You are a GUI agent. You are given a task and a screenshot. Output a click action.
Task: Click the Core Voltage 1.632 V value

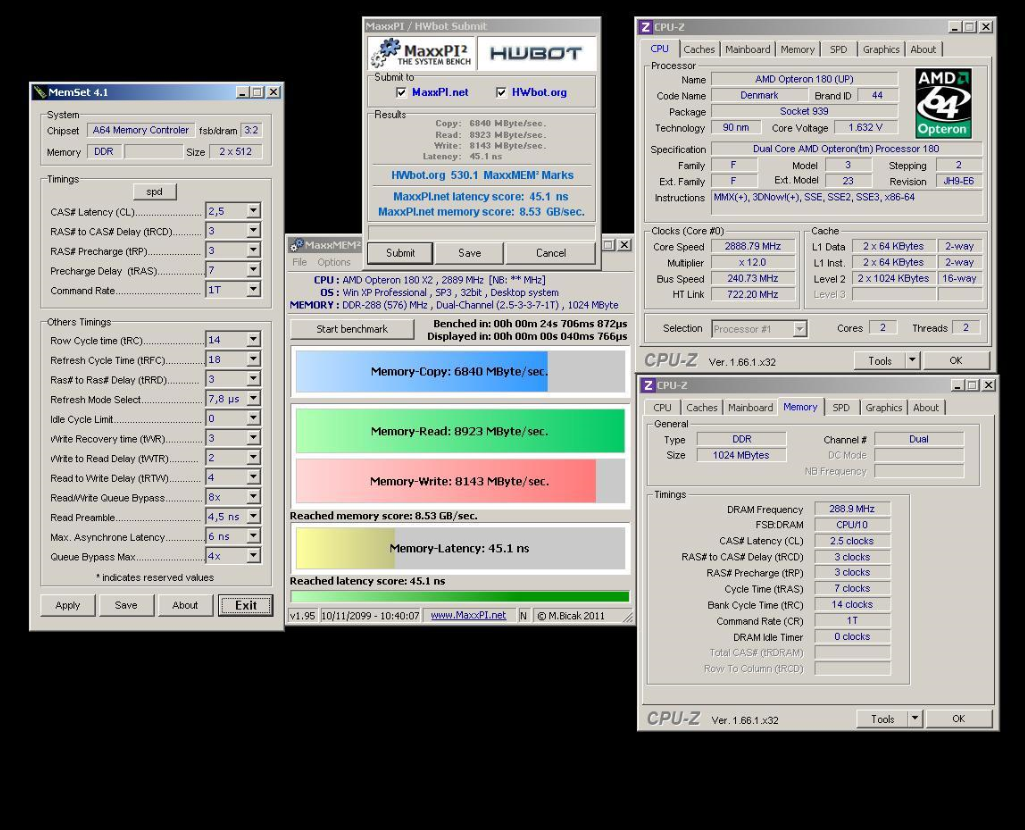tap(865, 127)
